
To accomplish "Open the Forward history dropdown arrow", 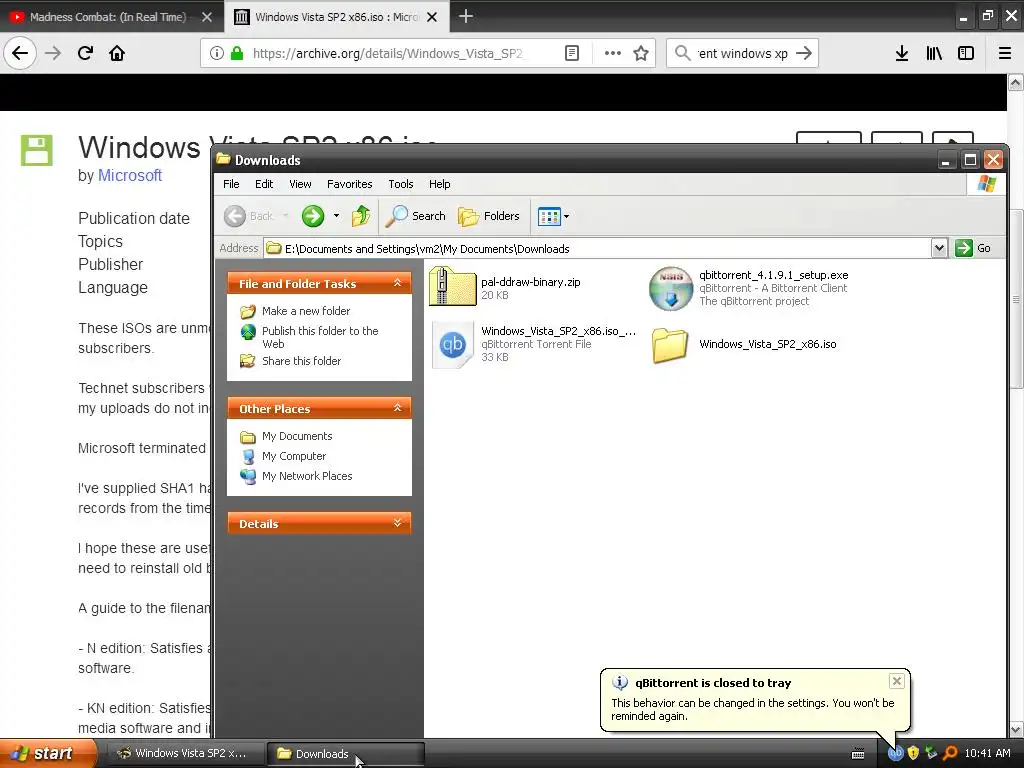I will click(x=336, y=216).
